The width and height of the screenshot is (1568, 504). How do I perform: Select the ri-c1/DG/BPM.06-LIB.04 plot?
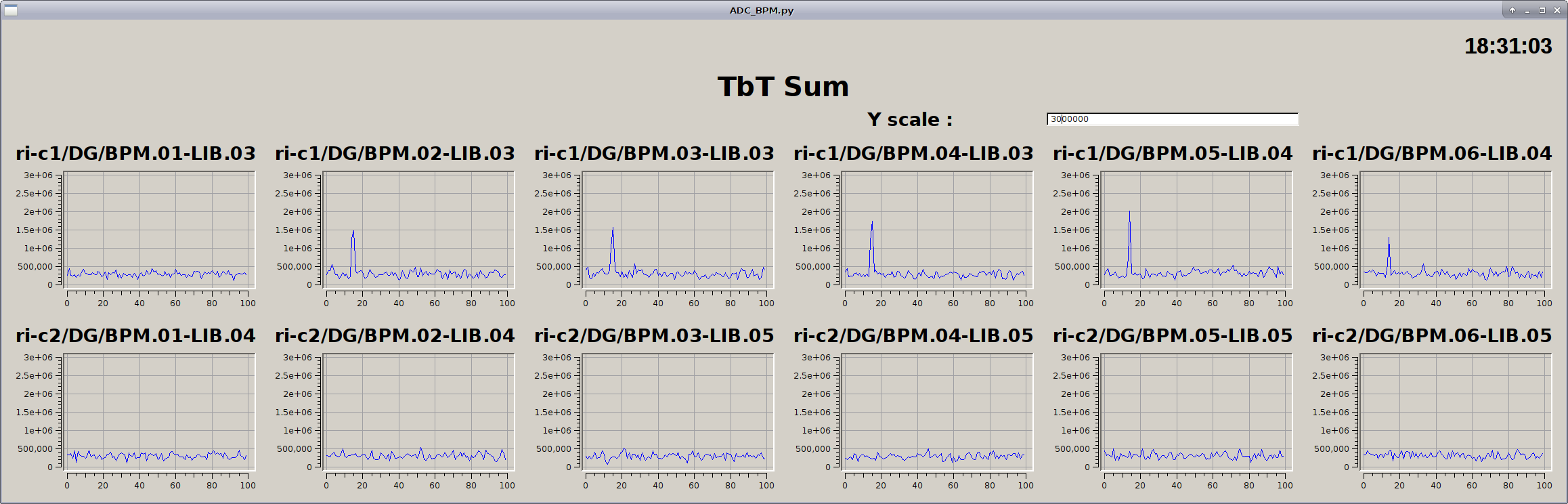pos(1455,229)
